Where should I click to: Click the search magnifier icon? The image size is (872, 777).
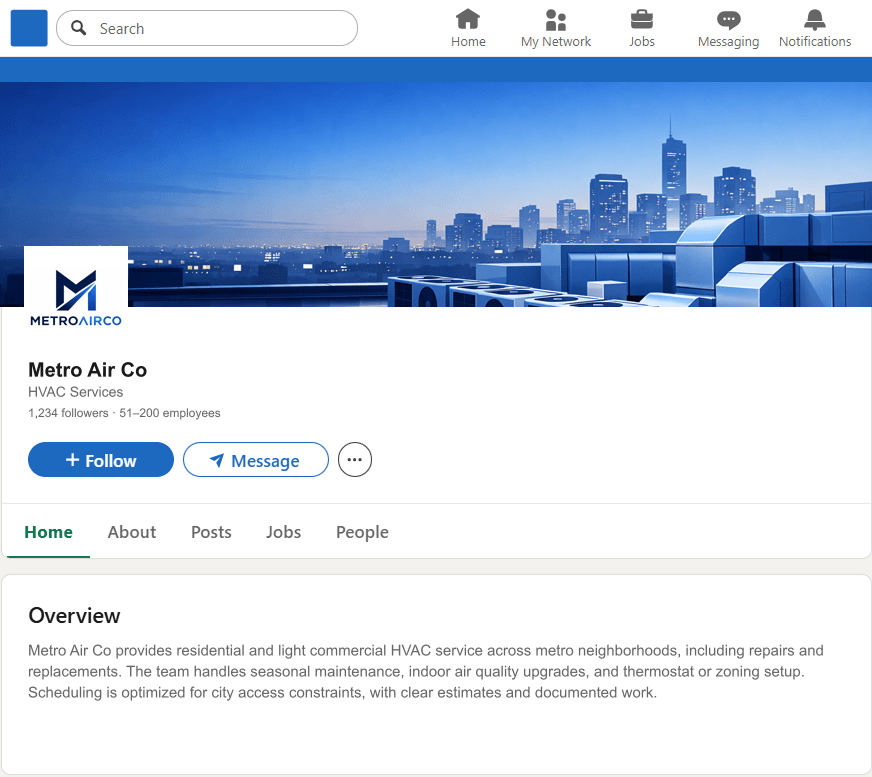79,28
